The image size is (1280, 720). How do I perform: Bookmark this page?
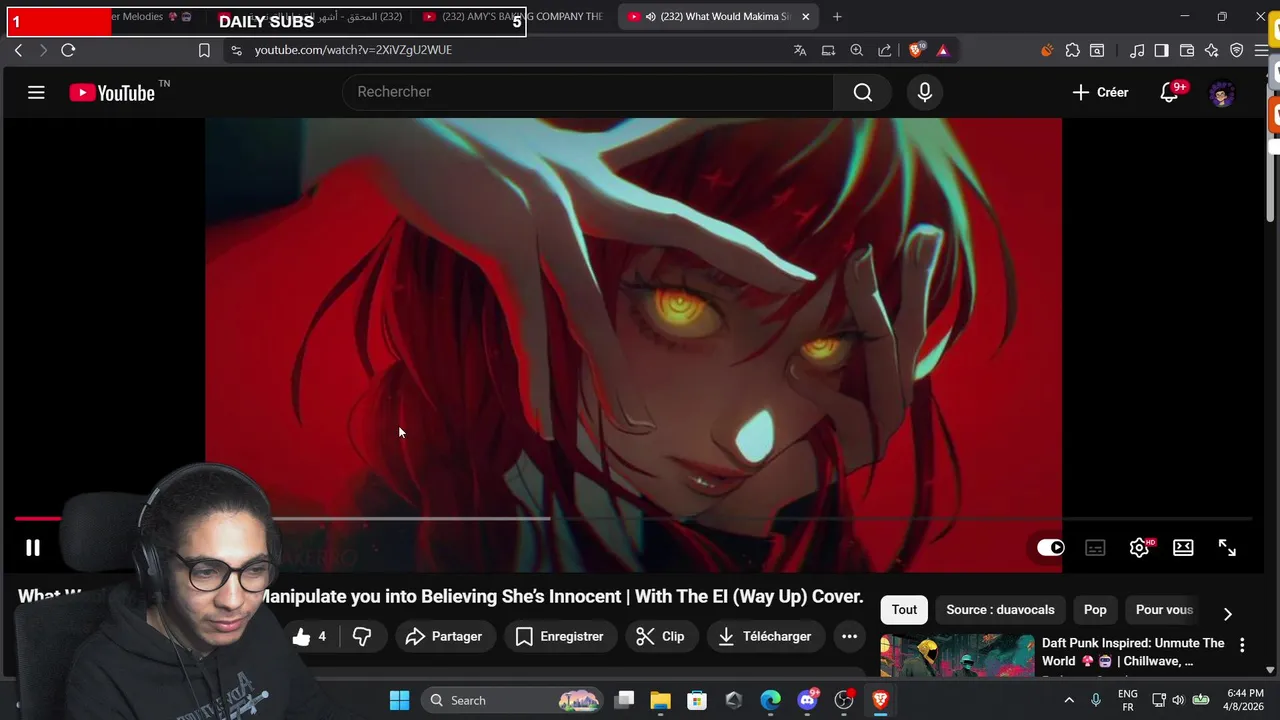click(x=204, y=50)
